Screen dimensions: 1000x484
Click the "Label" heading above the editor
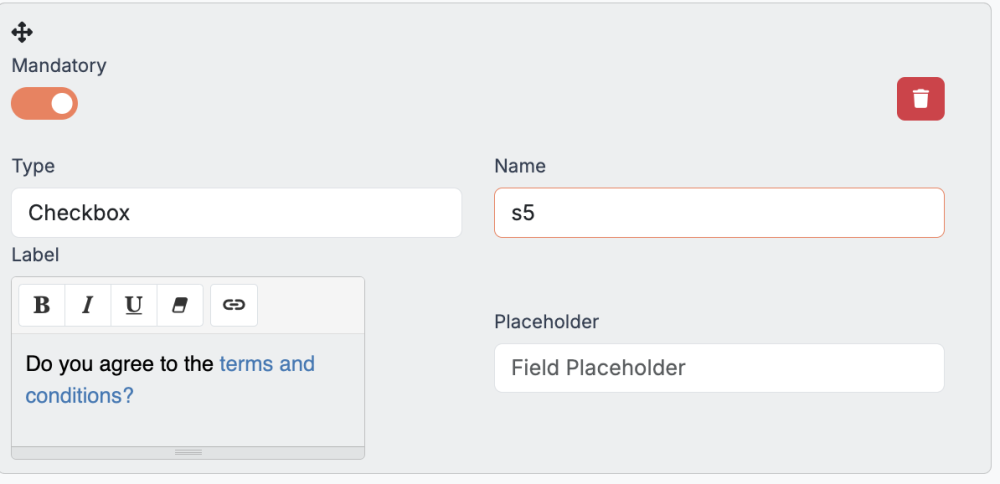pyautogui.click(x=36, y=255)
